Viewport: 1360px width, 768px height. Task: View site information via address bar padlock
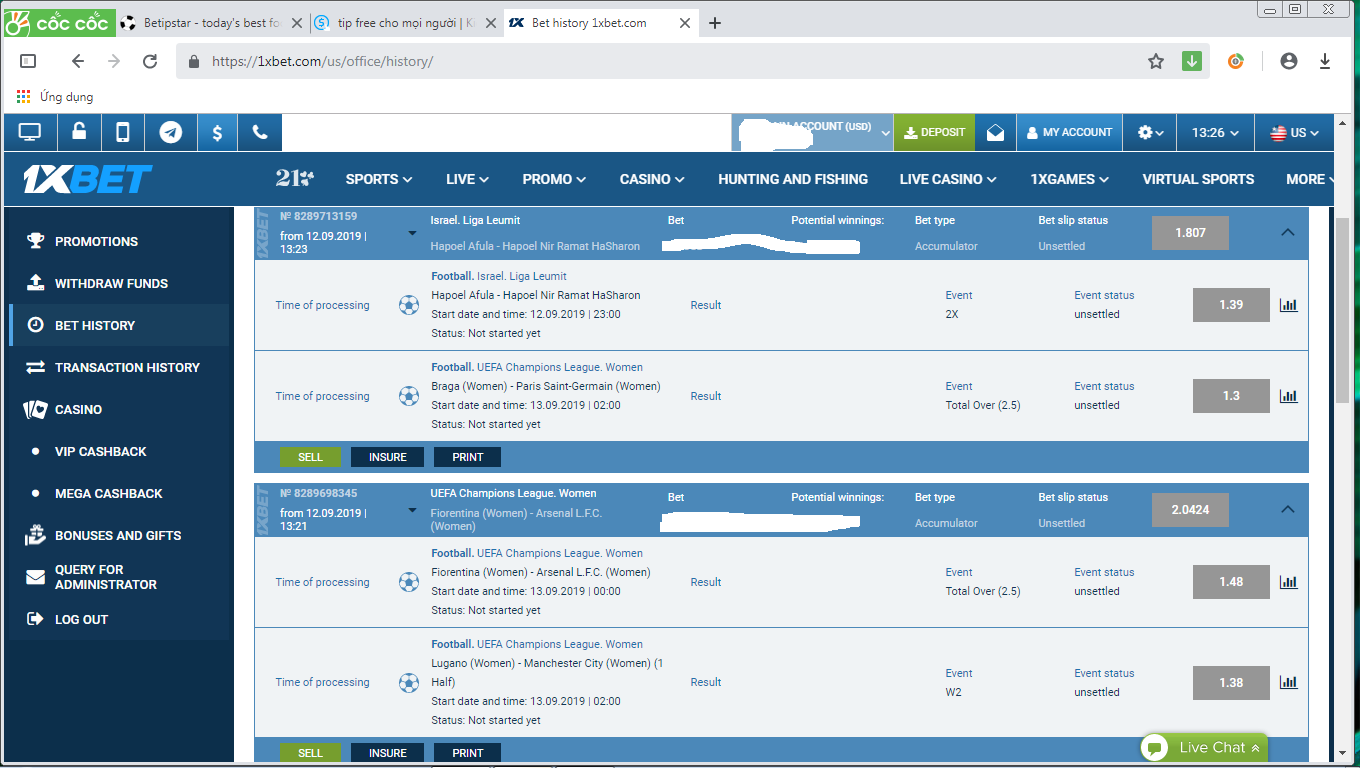coord(195,61)
